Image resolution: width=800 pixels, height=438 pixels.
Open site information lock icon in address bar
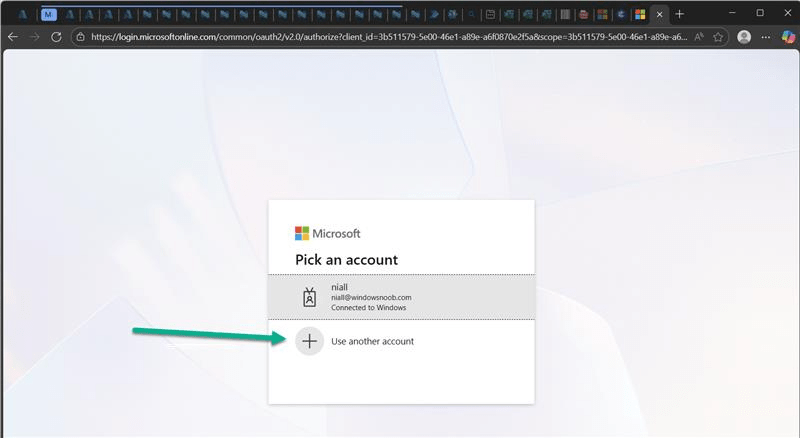point(81,36)
